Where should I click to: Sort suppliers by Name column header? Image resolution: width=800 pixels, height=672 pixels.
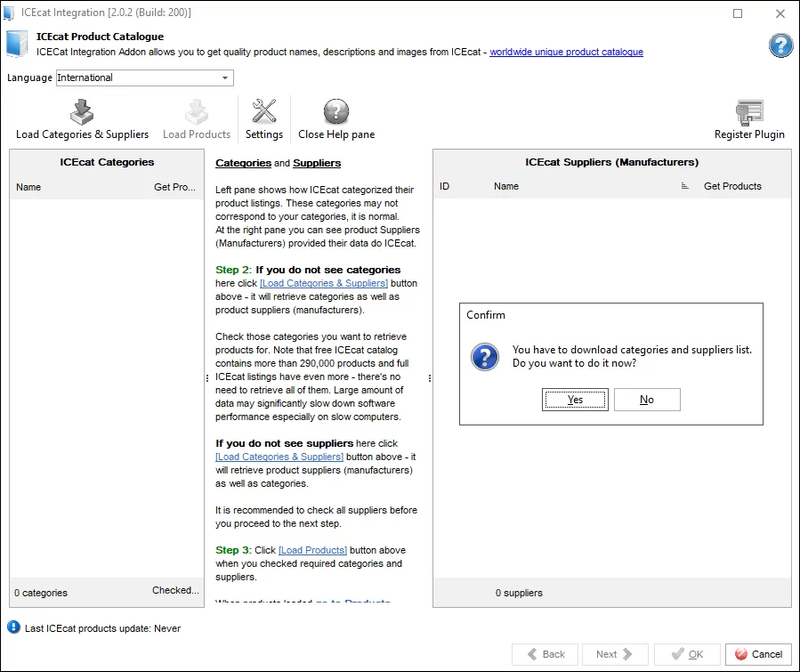click(506, 186)
